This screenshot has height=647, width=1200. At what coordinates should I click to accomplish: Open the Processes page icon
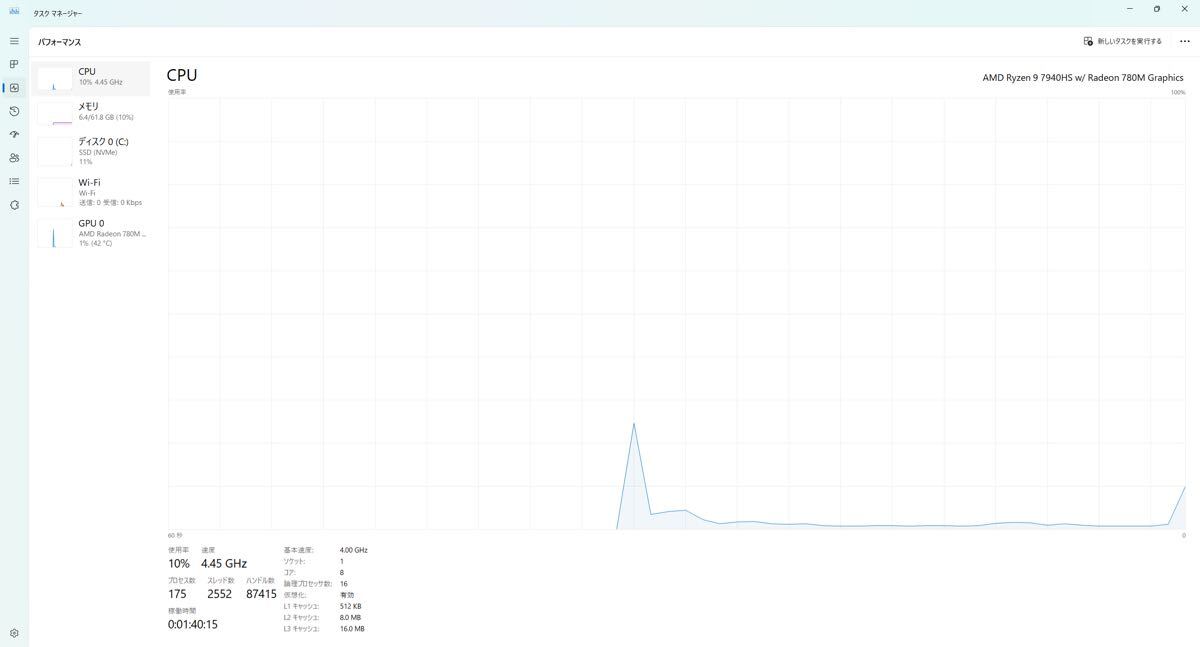[14, 64]
